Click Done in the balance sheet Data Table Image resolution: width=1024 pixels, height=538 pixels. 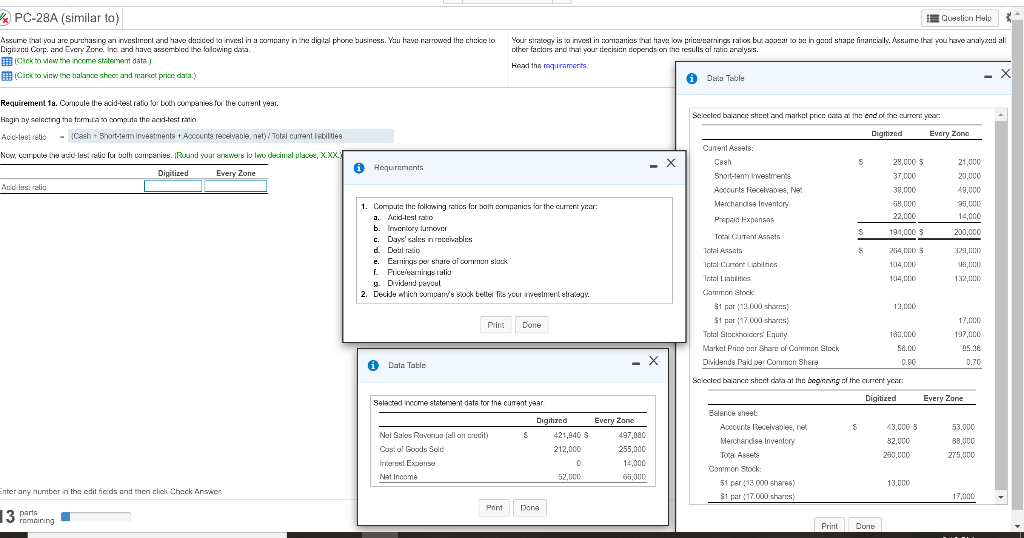point(865,526)
